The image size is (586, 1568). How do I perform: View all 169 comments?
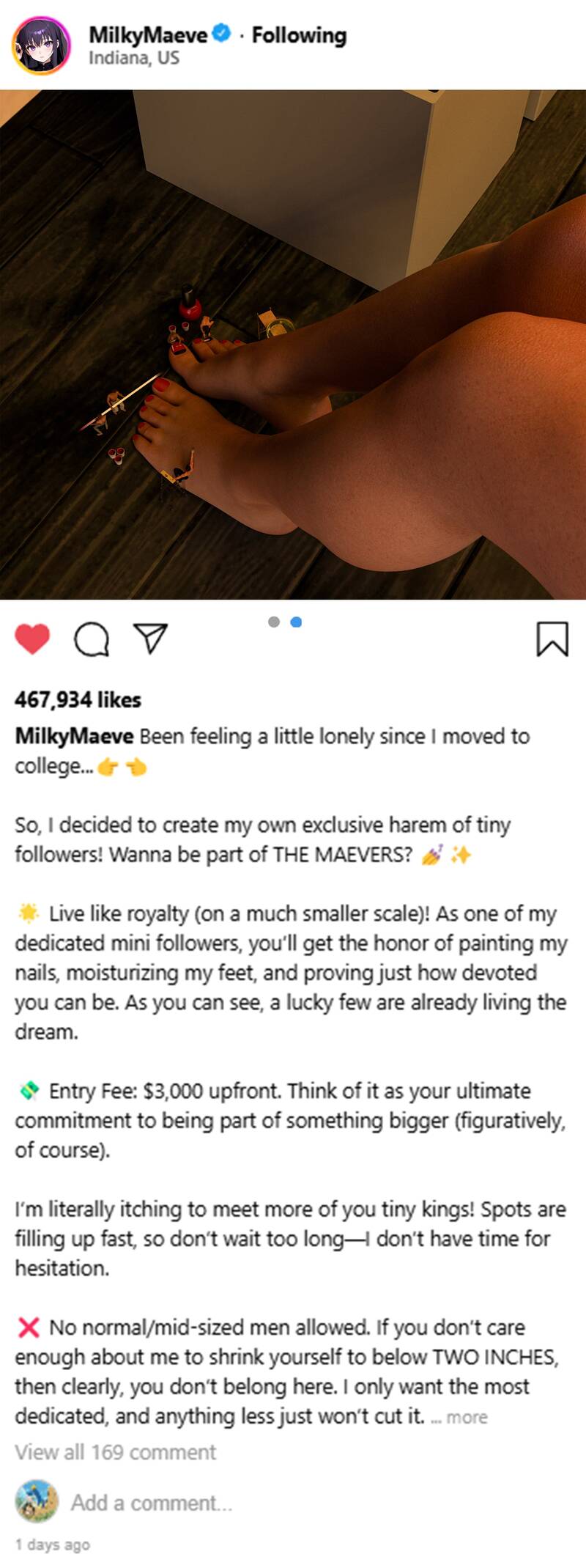[x=116, y=1452]
